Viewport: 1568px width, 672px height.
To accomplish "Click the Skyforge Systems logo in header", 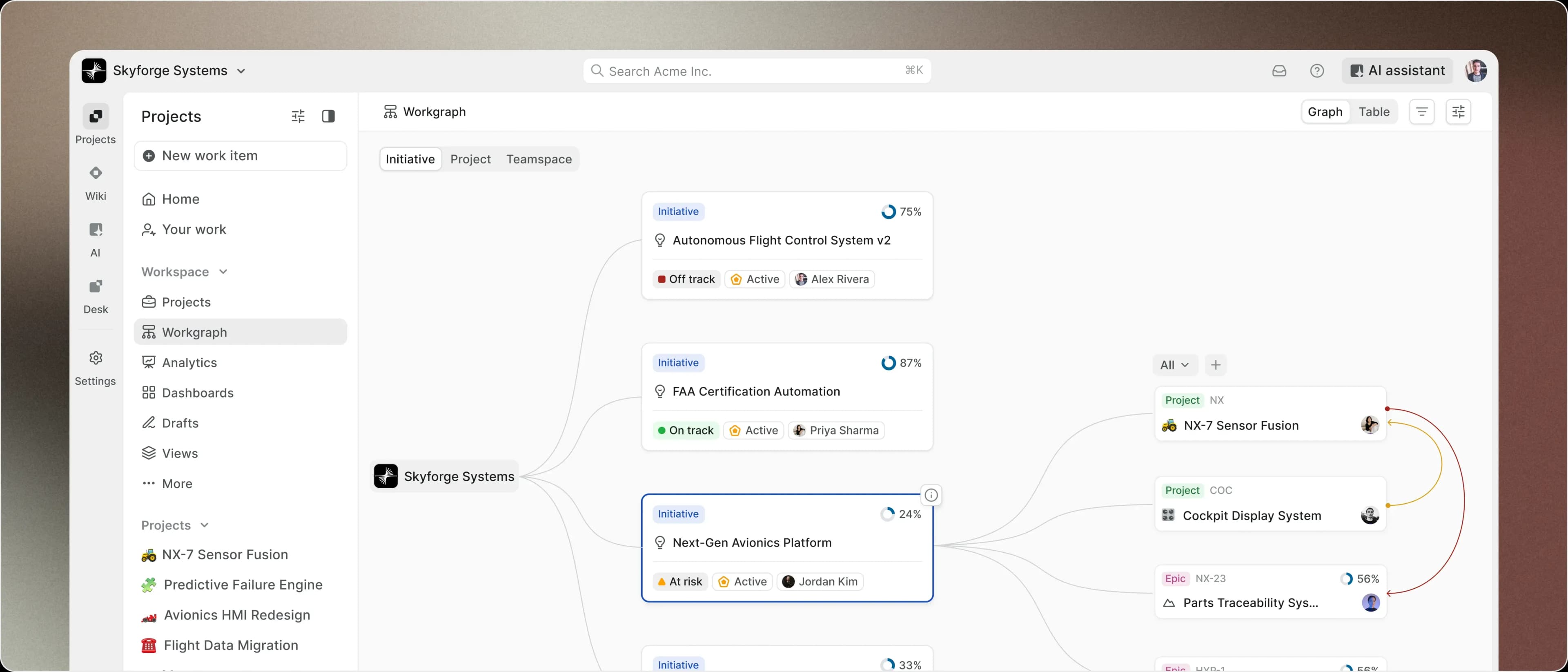I will 94,71.
